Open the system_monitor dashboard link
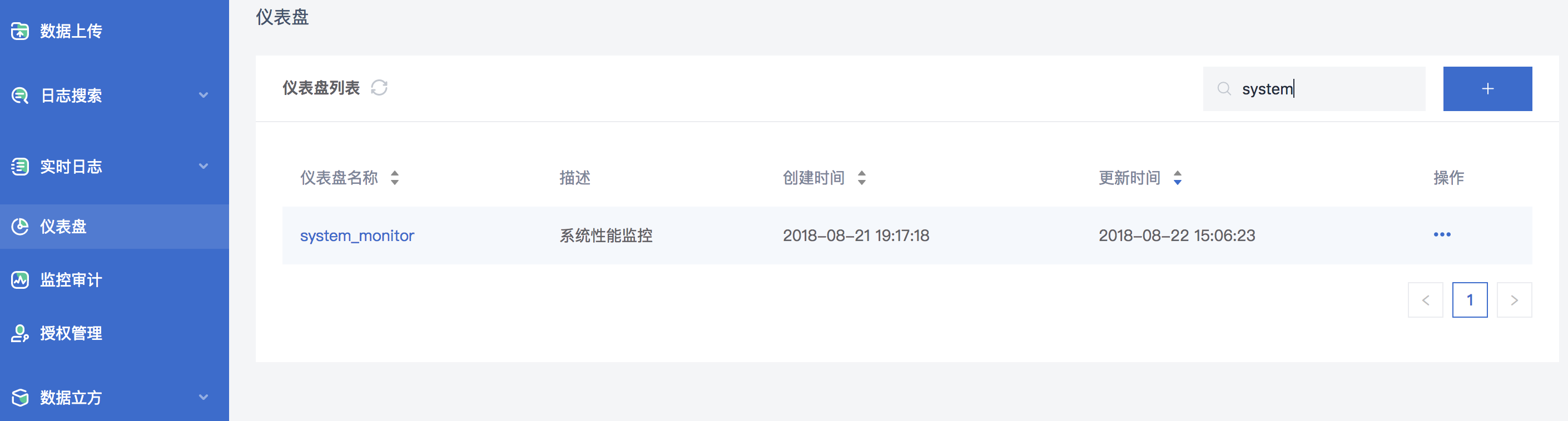 tap(357, 235)
